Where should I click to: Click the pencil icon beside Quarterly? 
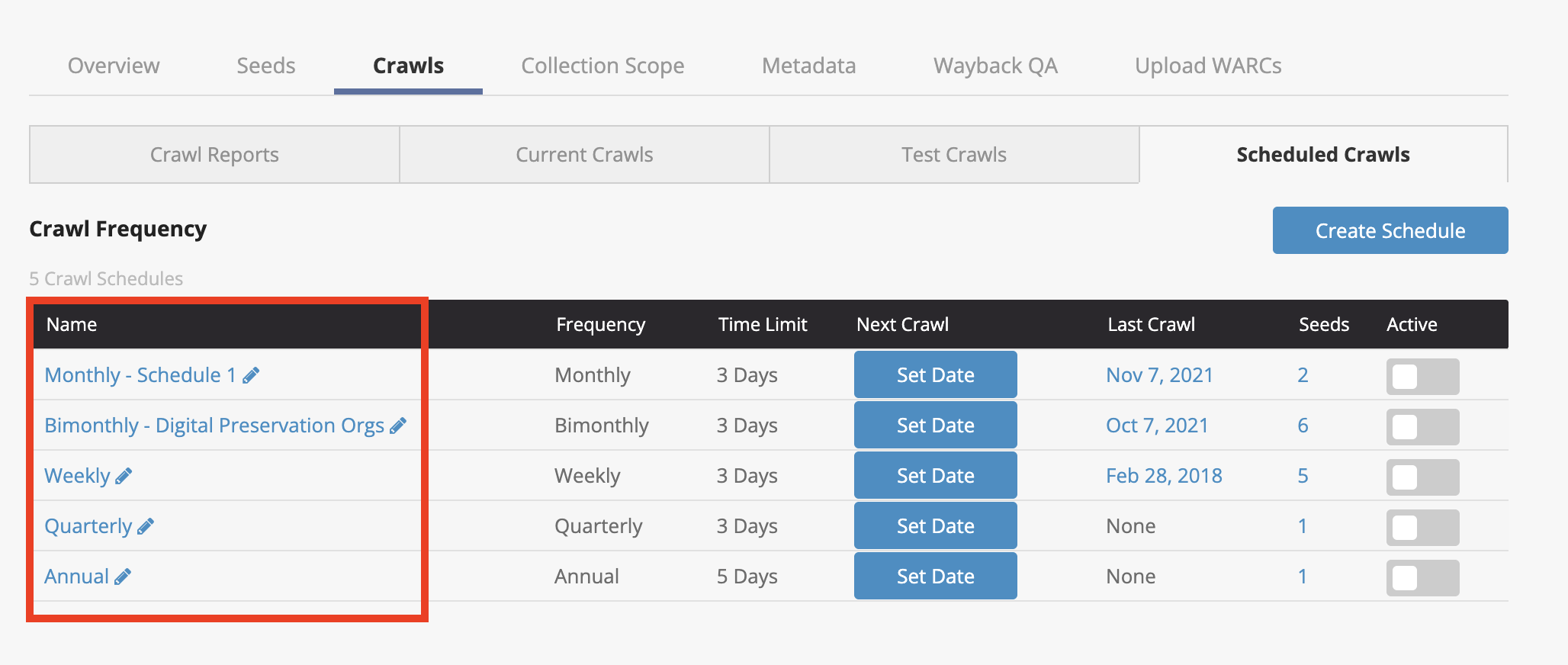click(146, 526)
